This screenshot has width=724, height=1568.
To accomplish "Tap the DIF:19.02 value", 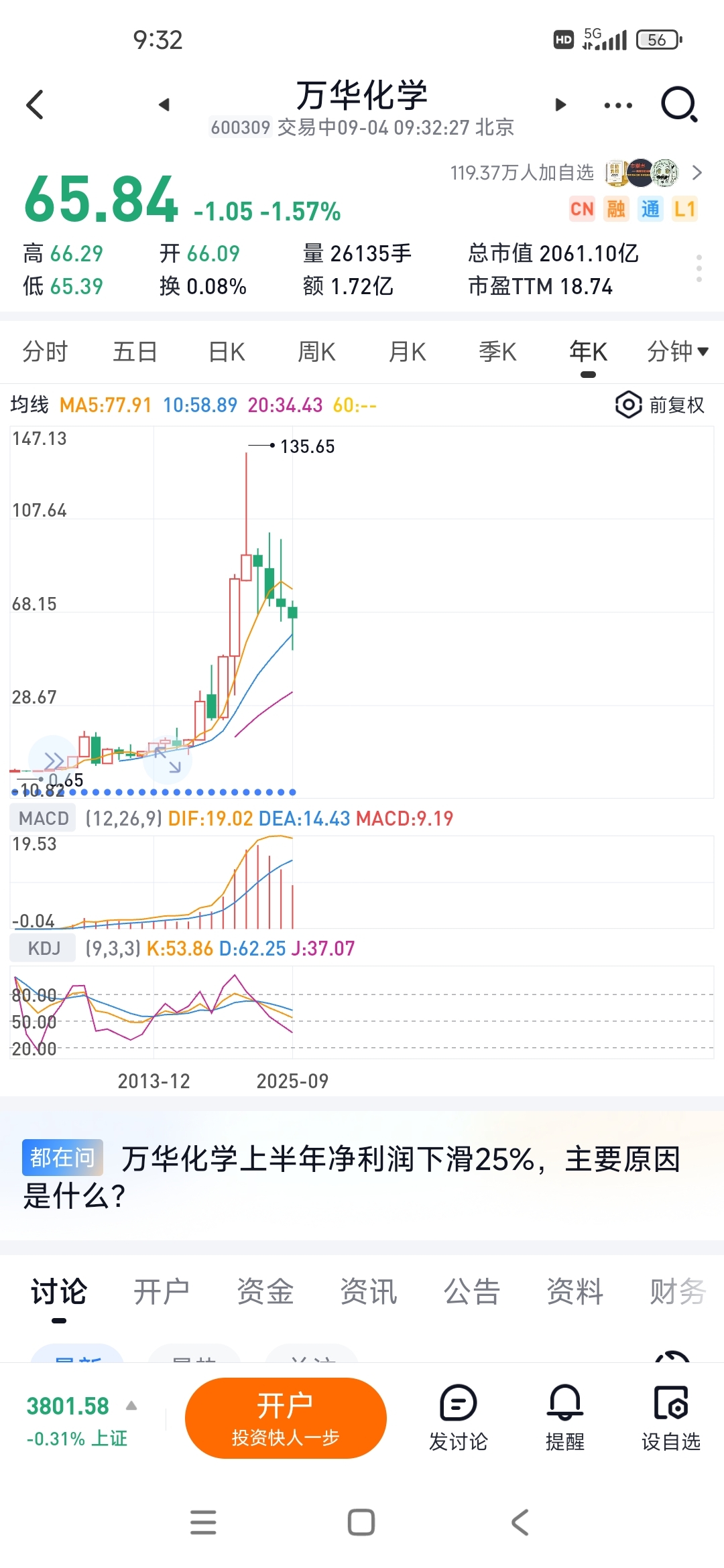I will (210, 818).
